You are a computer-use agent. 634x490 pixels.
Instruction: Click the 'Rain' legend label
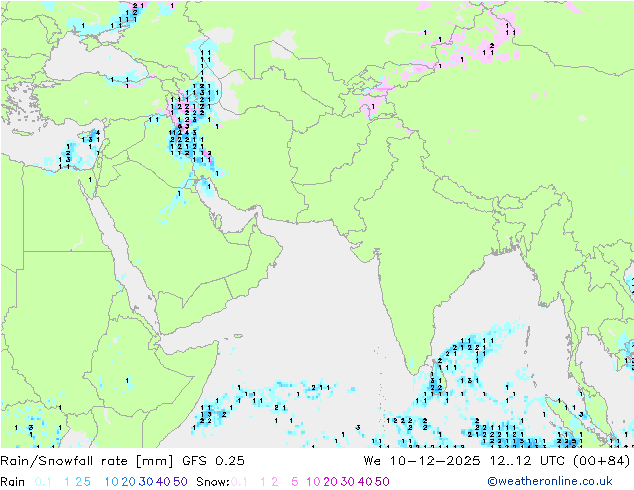pos(13,482)
